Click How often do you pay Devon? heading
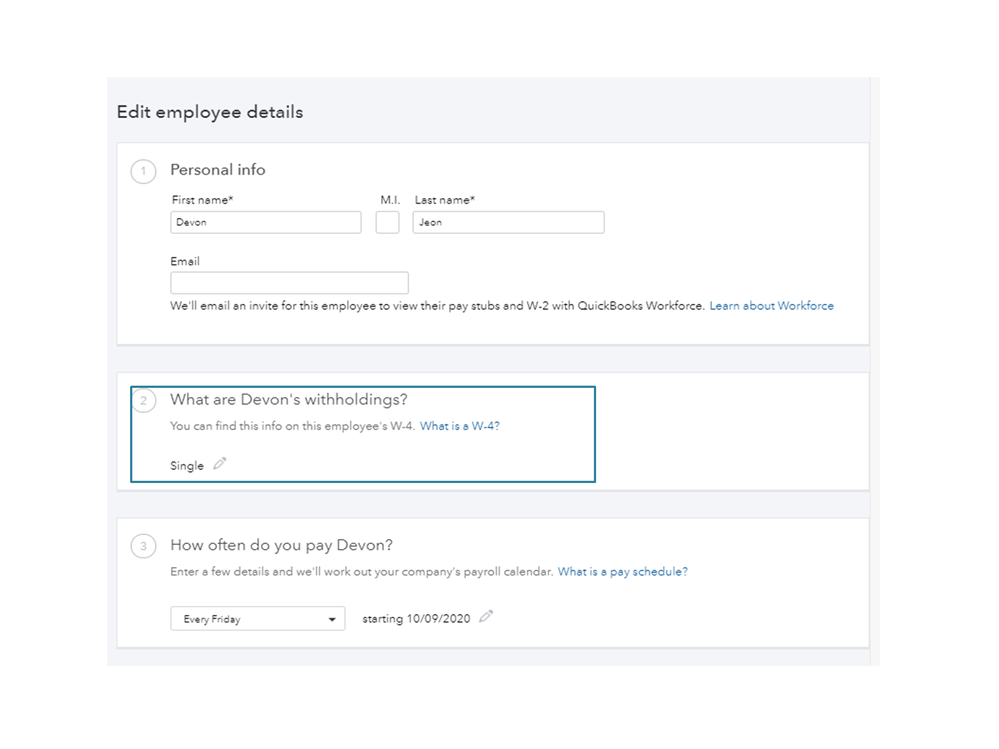Image resolution: width=999 pixels, height=749 pixels. tap(281, 545)
